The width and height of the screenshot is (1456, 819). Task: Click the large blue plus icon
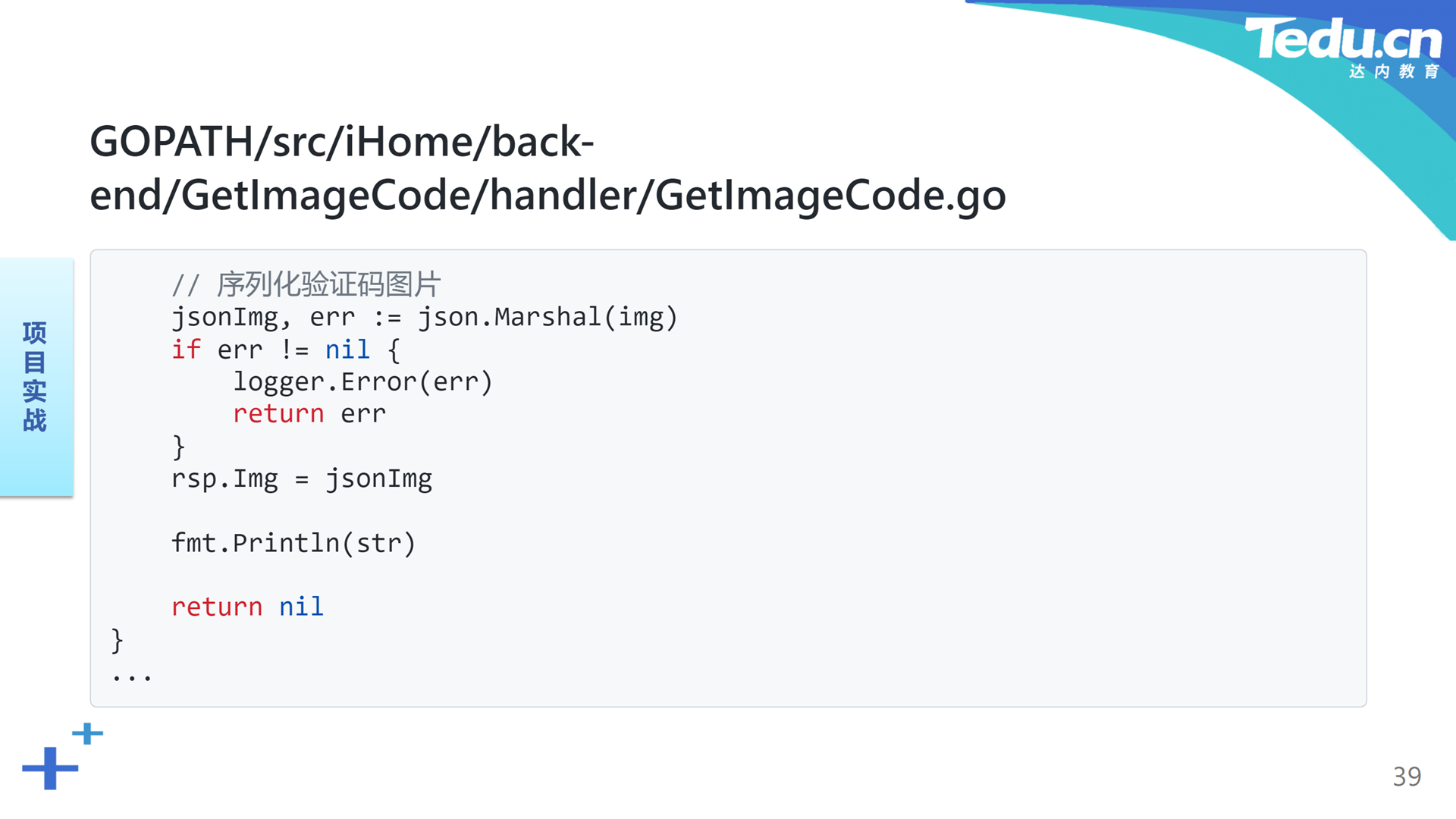click(50, 768)
